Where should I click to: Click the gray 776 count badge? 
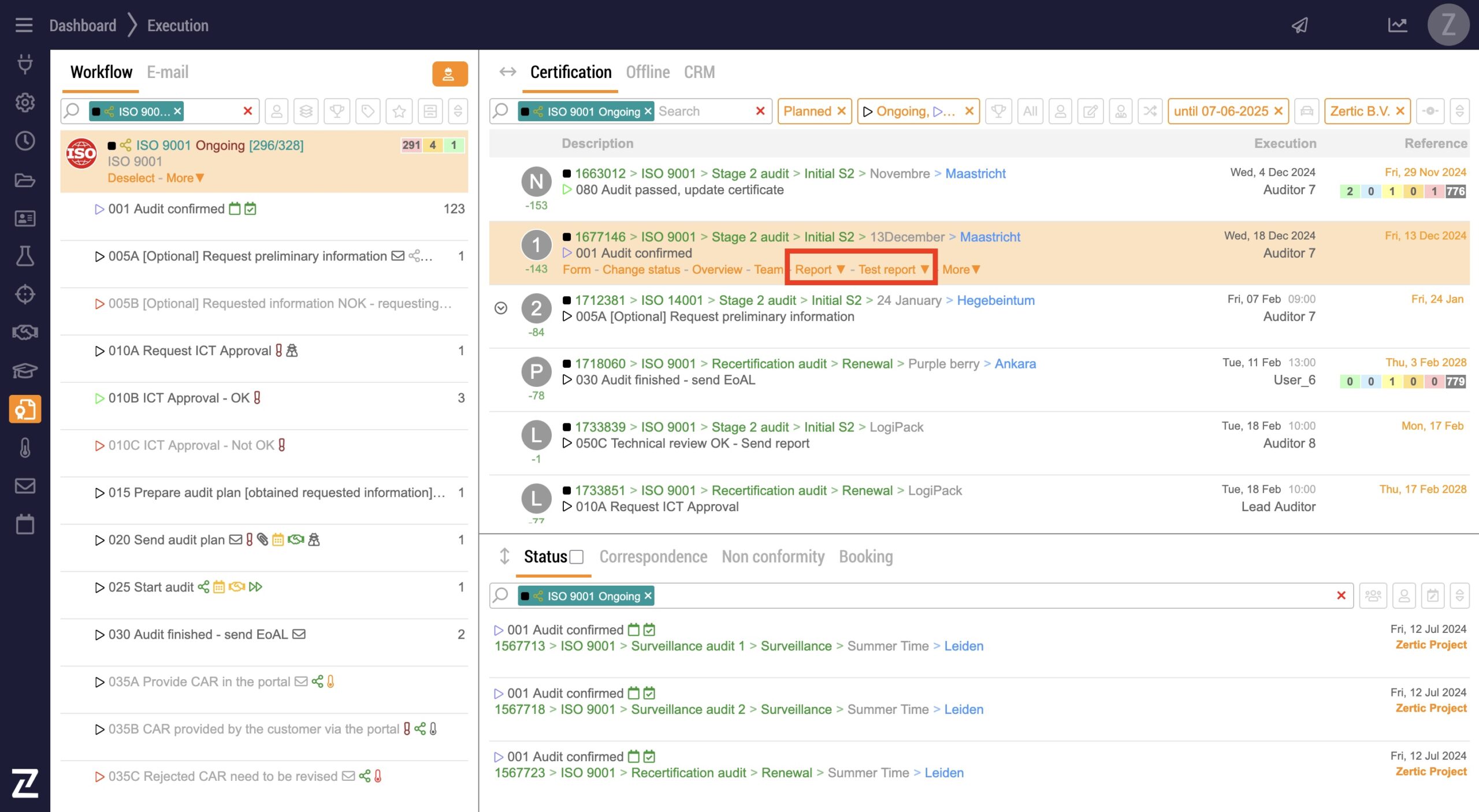1455,191
